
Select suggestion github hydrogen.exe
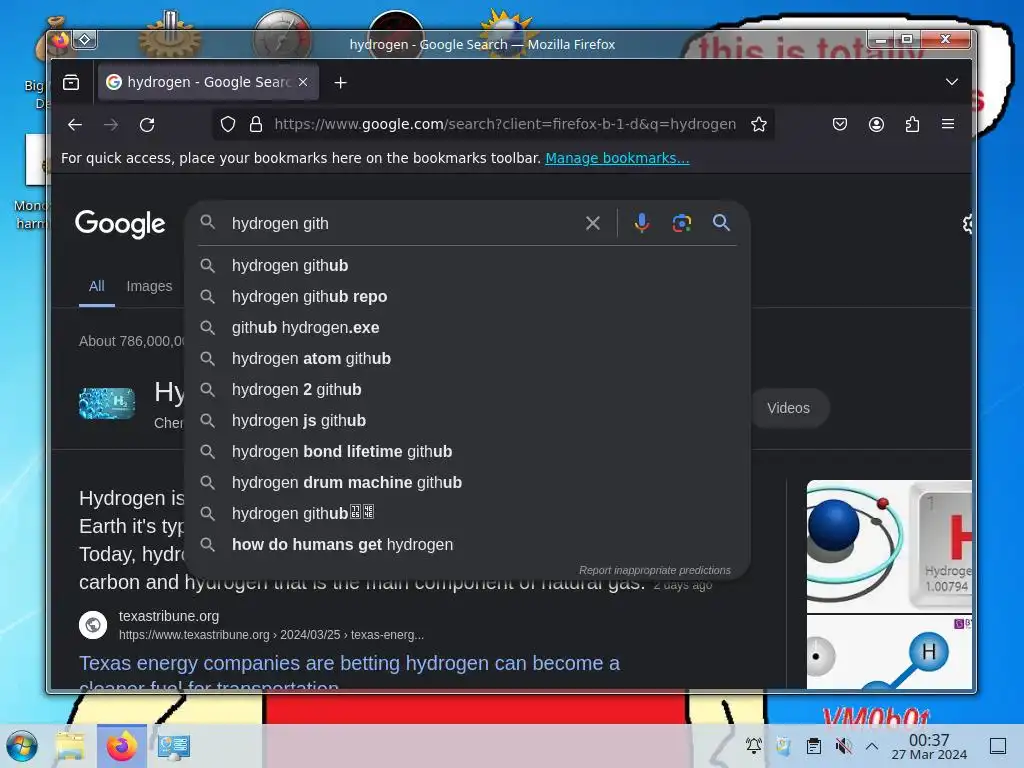[467, 328]
